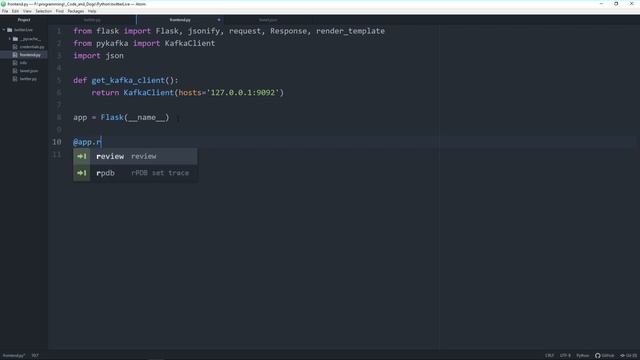Viewport: 640px width, 360px height.
Task: Open the Edit menu
Action: click(x=15, y=11)
